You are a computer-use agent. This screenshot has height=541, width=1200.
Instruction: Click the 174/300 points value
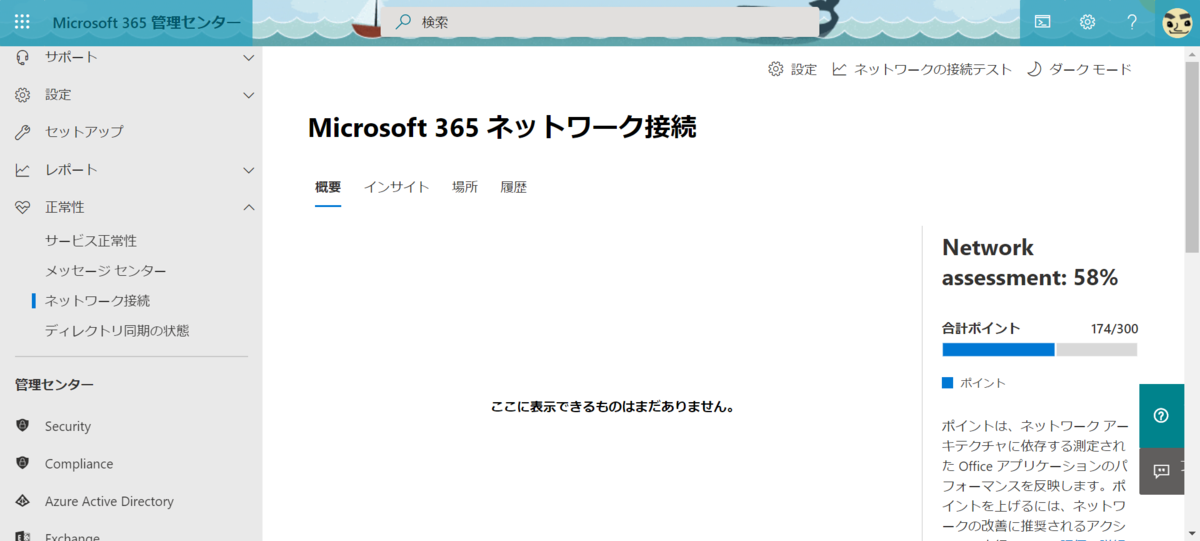tap(1114, 328)
